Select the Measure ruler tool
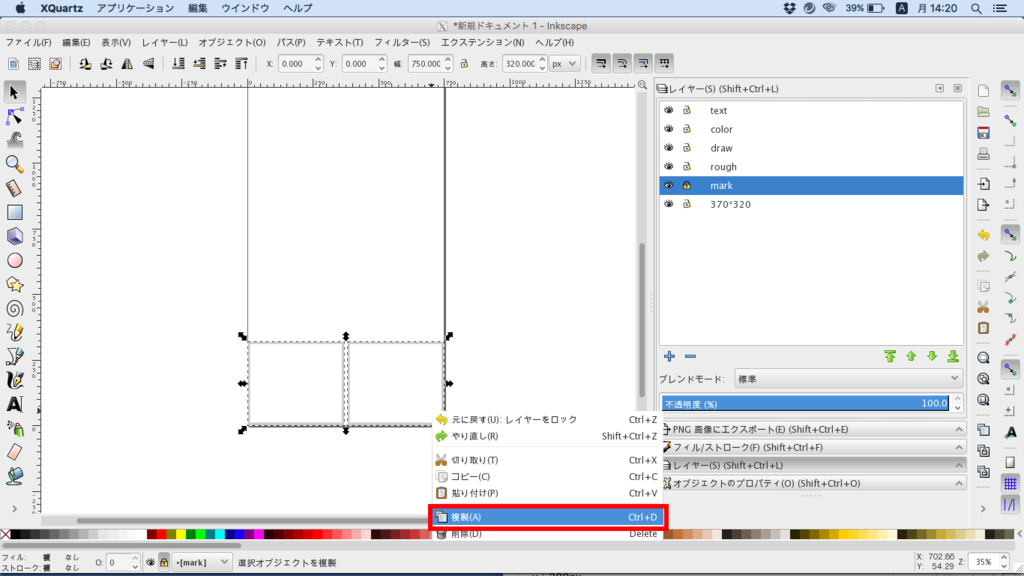The height and width of the screenshot is (576, 1024). tap(14, 188)
